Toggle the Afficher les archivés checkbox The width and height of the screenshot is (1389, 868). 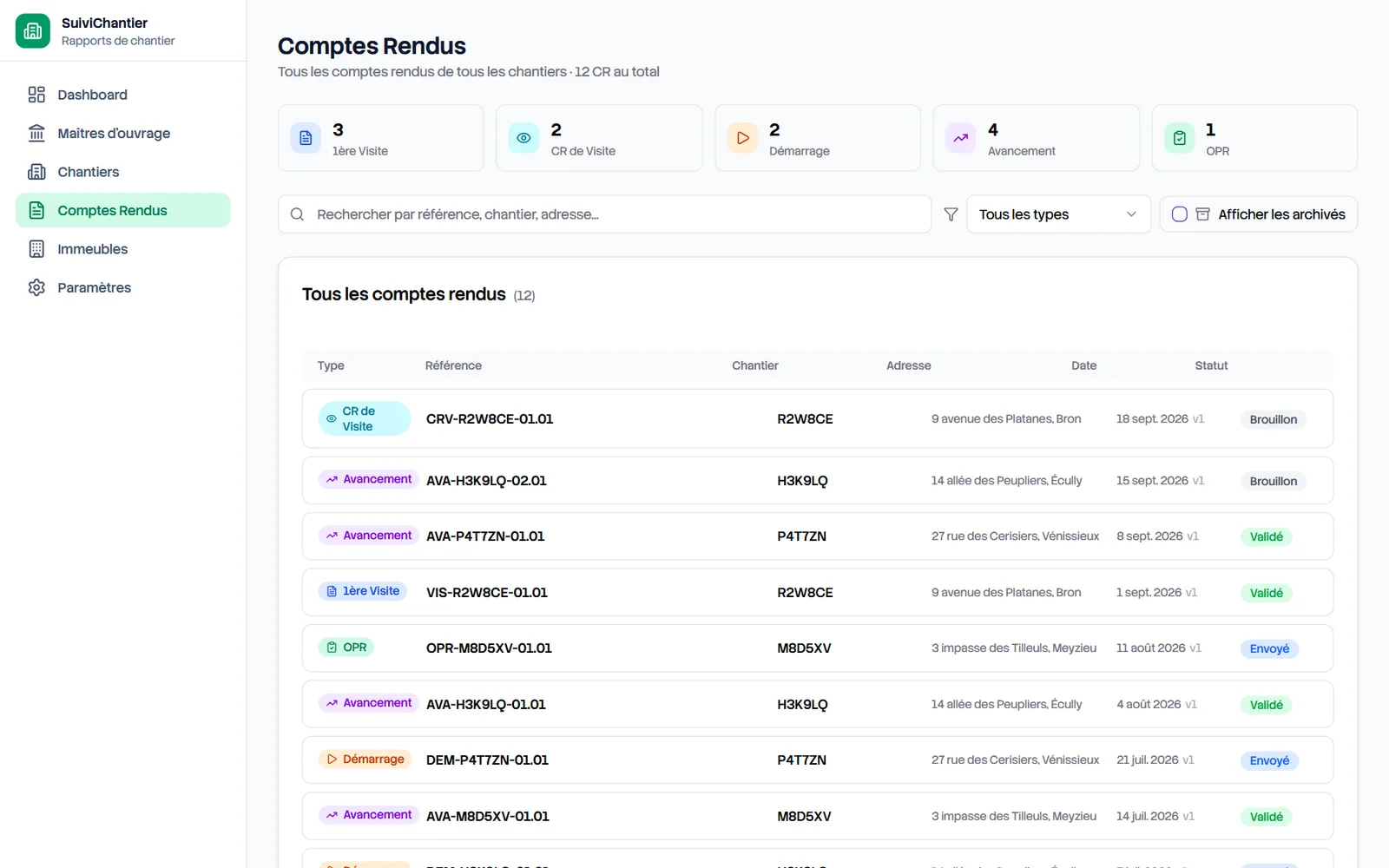pyautogui.click(x=1179, y=214)
